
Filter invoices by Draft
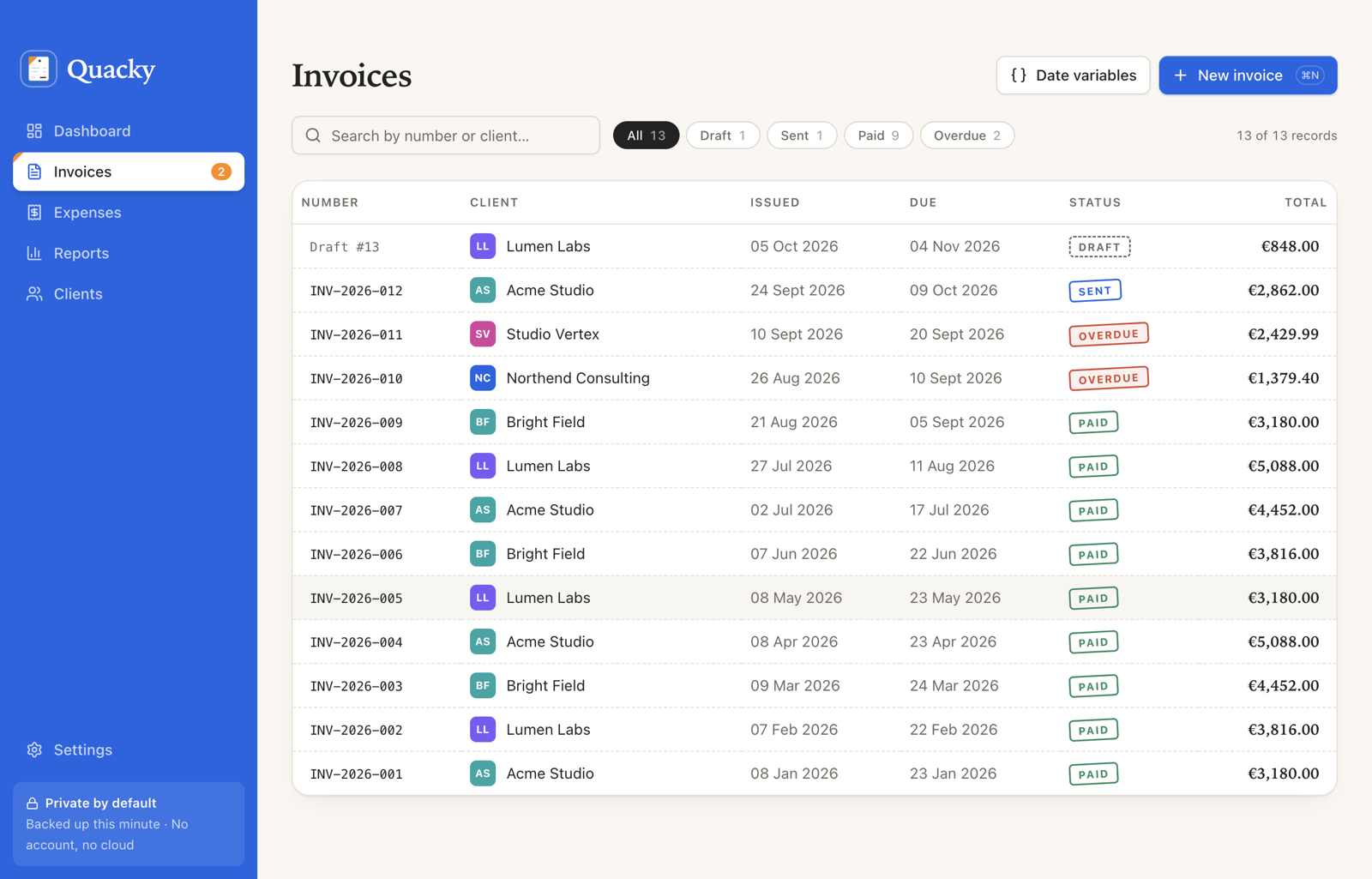pos(723,135)
